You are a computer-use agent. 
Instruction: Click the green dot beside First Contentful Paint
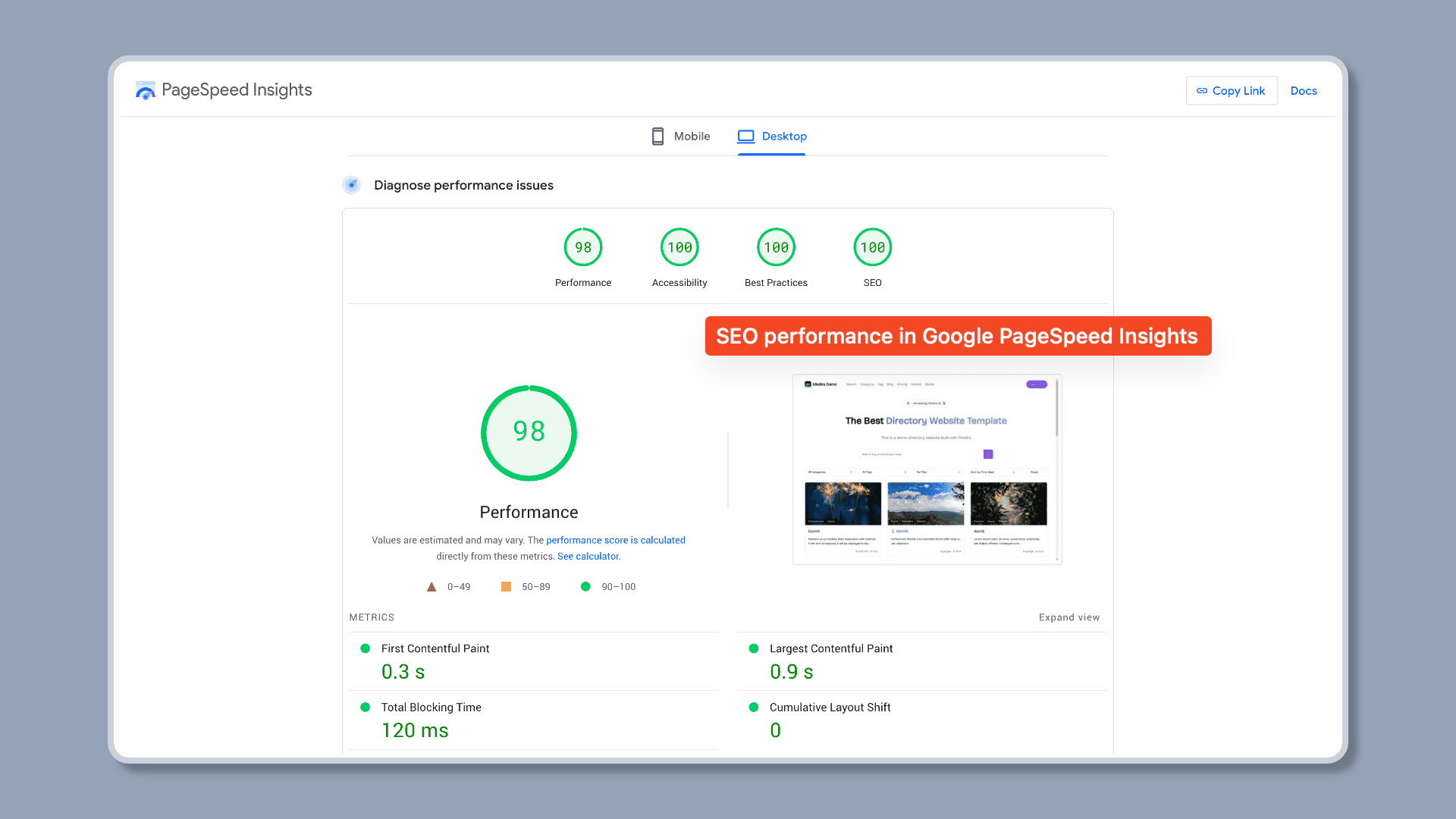[x=364, y=648]
